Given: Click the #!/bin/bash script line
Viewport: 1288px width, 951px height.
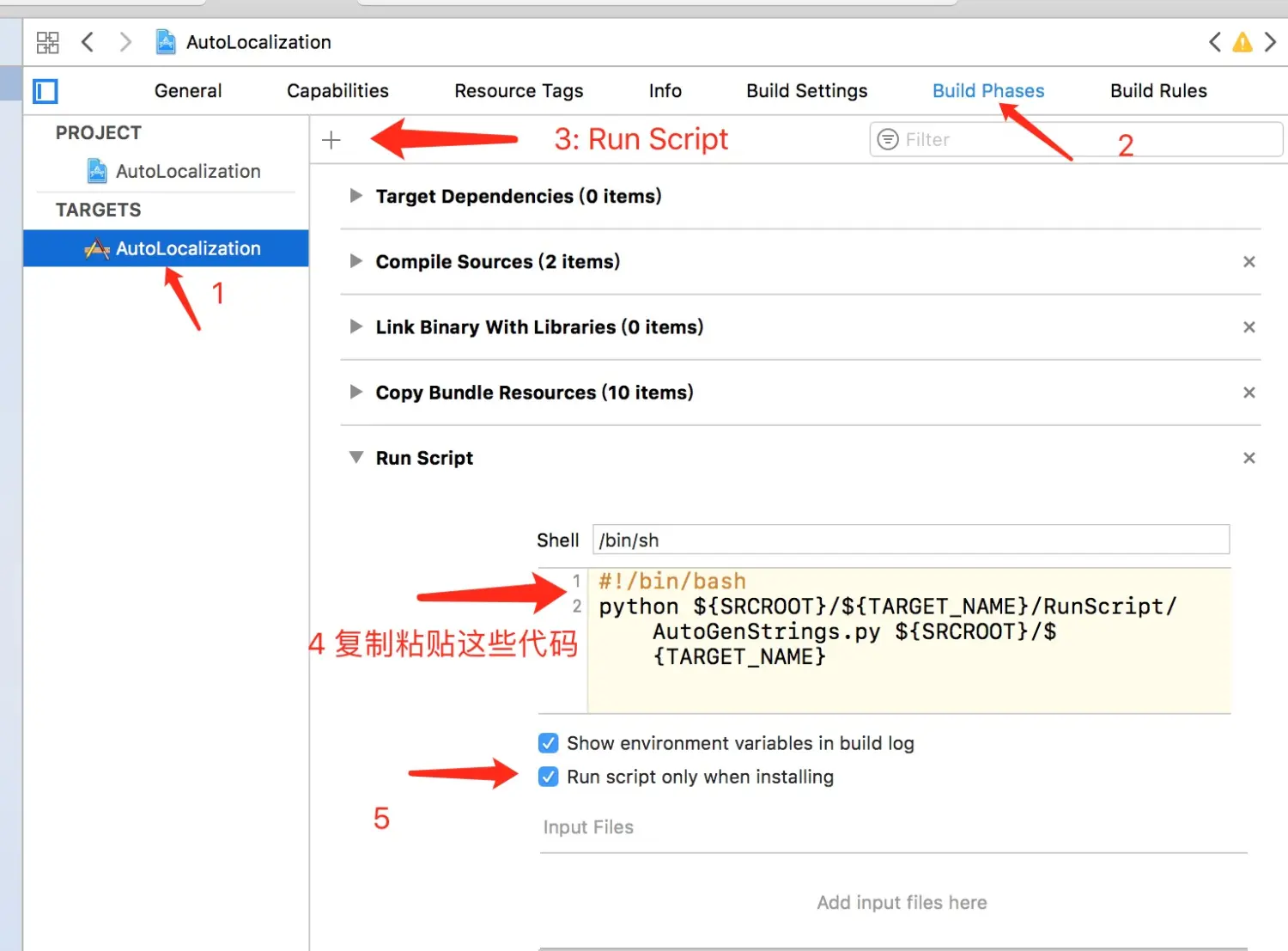Looking at the screenshot, I should pos(672,582).
